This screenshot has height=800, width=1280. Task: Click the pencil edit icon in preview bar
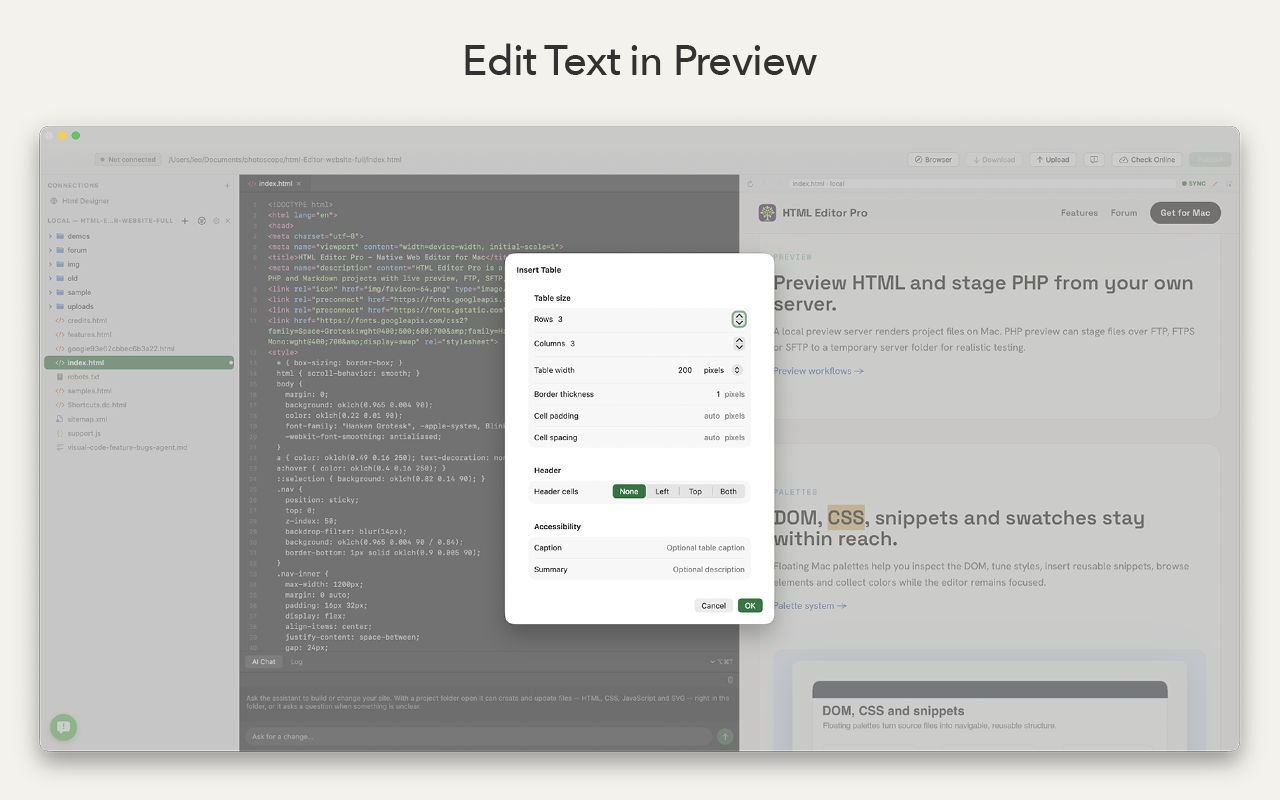(1217, 184)
